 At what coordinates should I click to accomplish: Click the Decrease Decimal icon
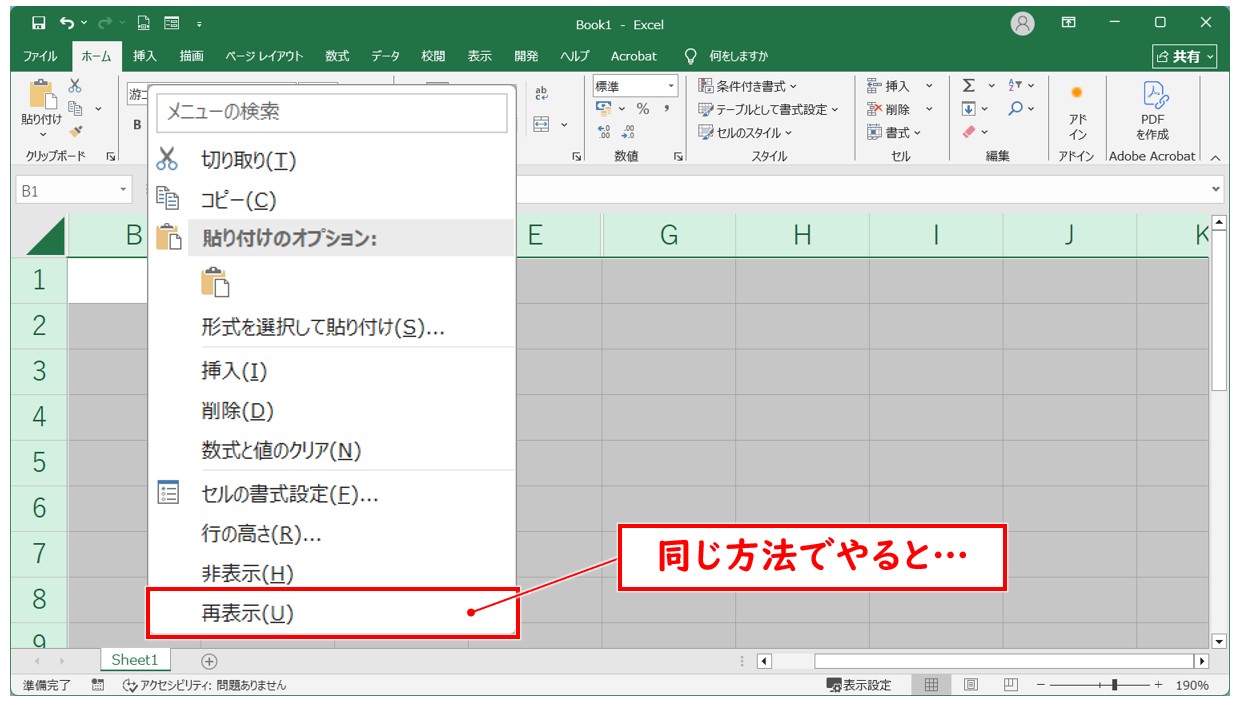click(x=628, y=132)
